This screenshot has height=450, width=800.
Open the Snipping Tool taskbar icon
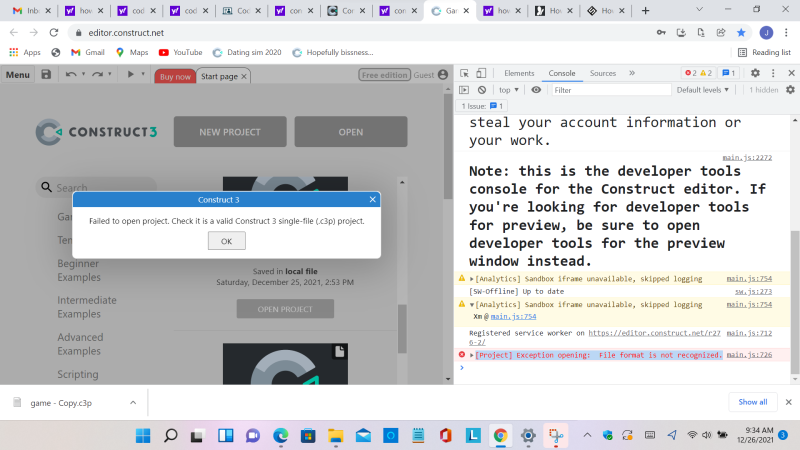pos(556,435)
